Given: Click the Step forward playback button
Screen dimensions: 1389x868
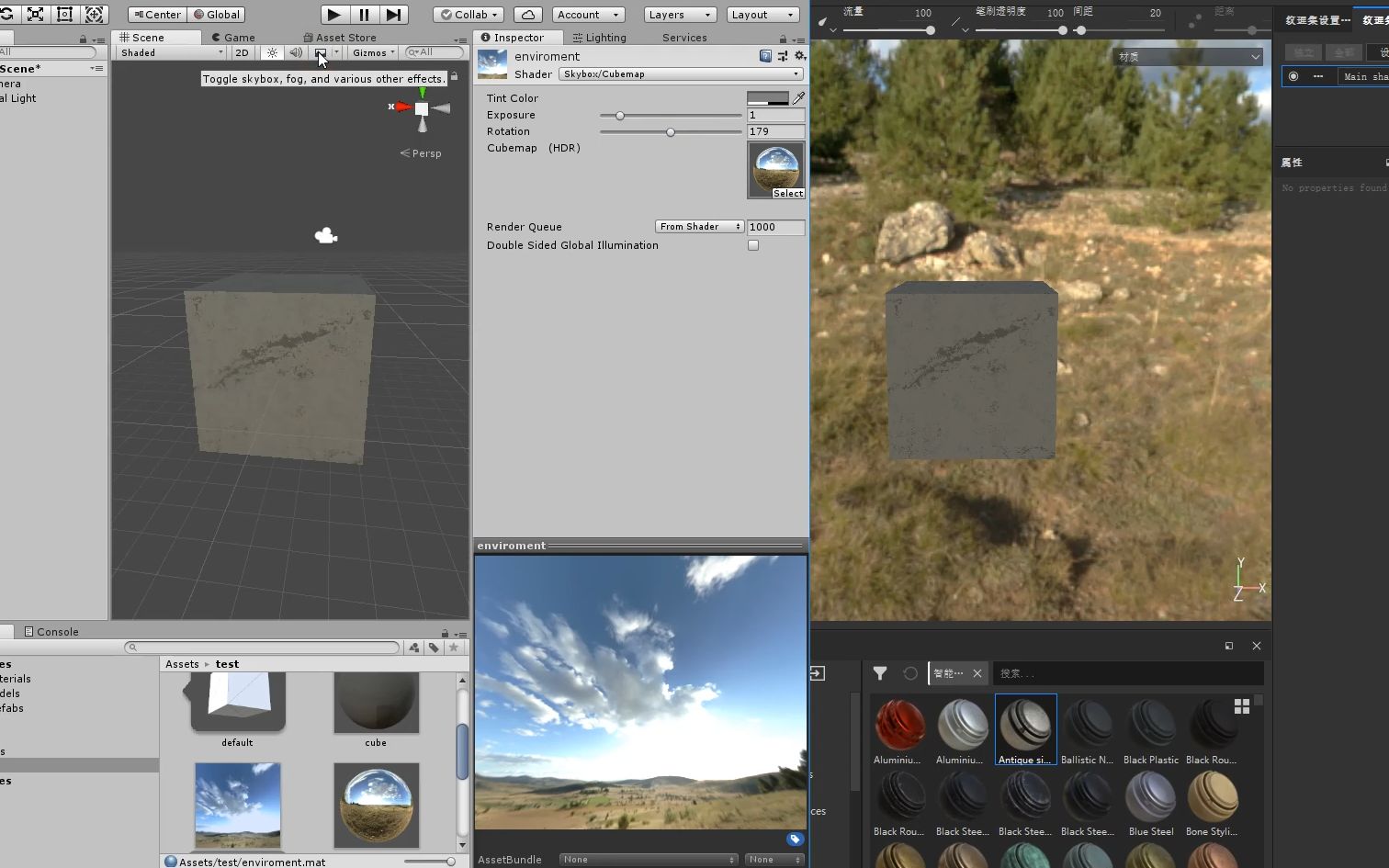Looking at the screenshot, I should [x=393, y=15].
